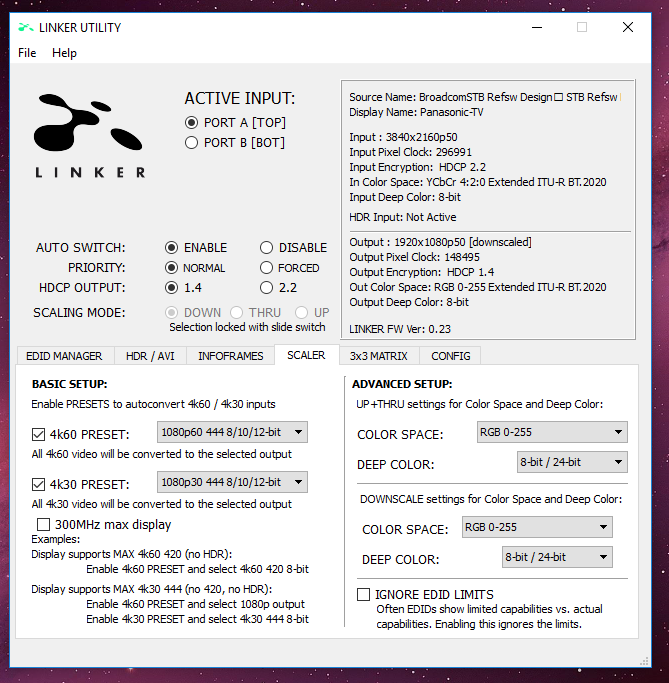Expand UP+THRU Color Space dropdown
Screen dimensions: 669x683
[551, 433]
